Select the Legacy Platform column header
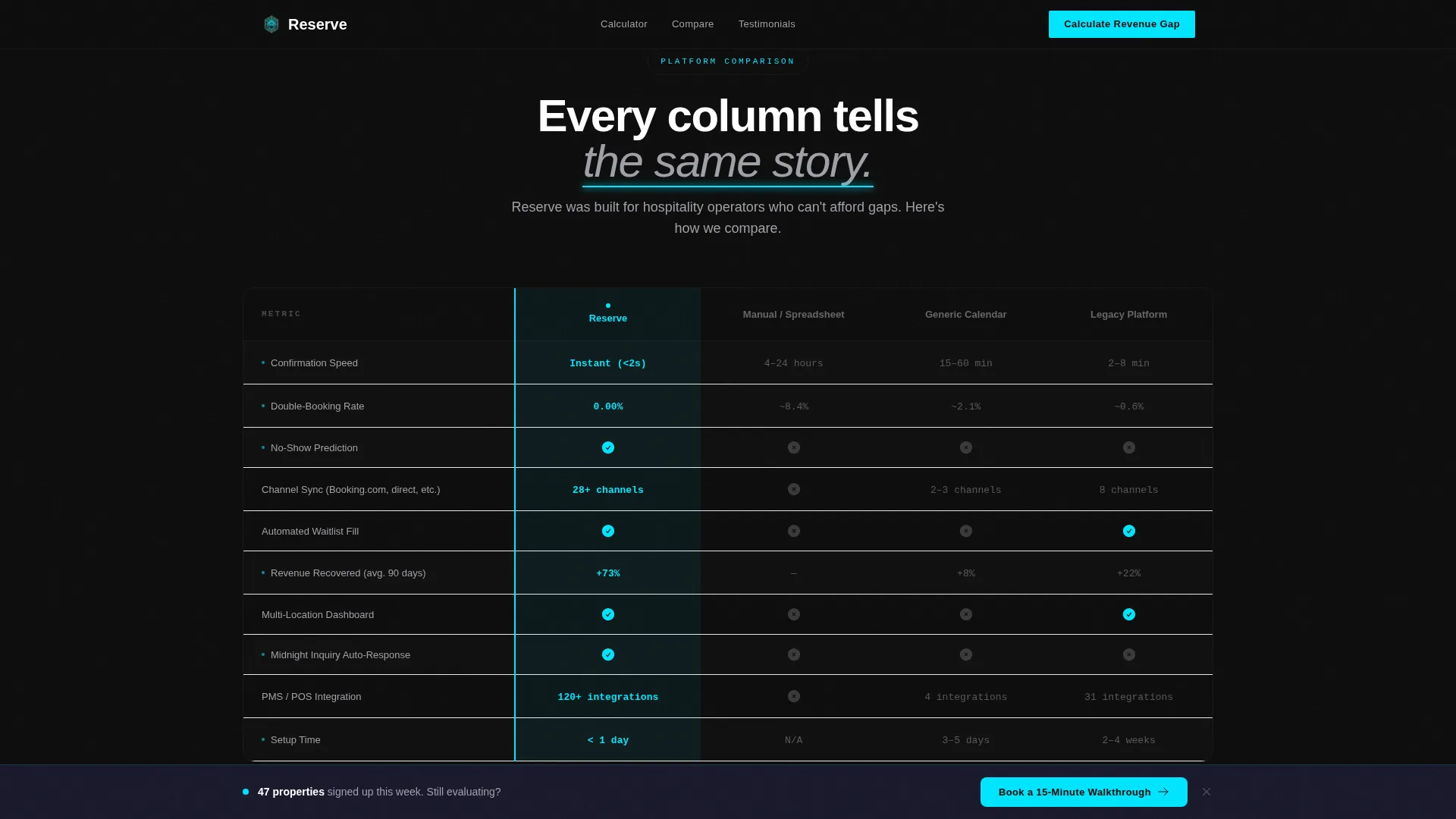The width and height of the screenshot is (1456, 819). [x=1128, y=315]
